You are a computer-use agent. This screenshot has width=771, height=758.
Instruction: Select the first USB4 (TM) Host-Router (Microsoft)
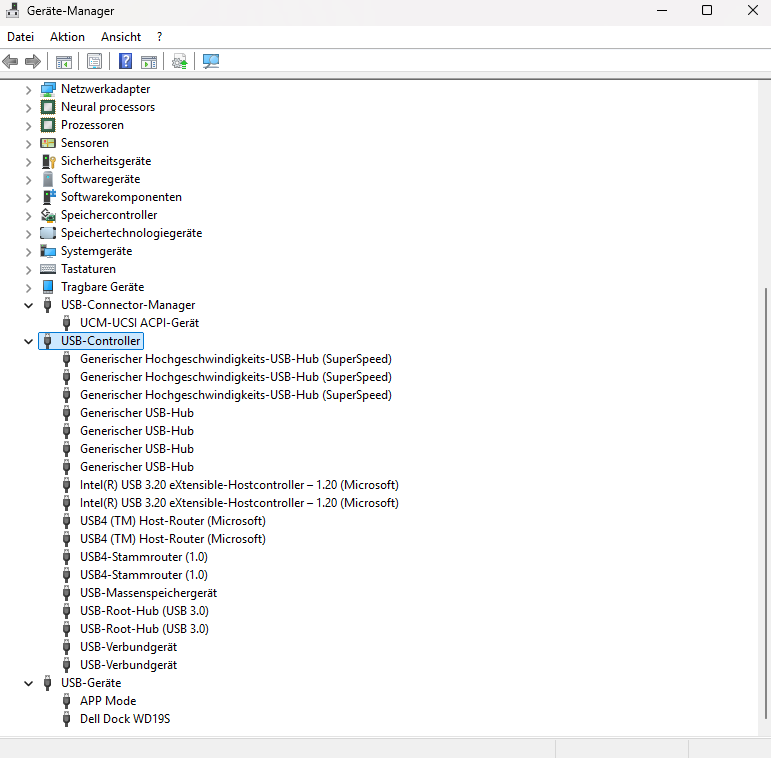pyautogui.click(x=173, y=521)
